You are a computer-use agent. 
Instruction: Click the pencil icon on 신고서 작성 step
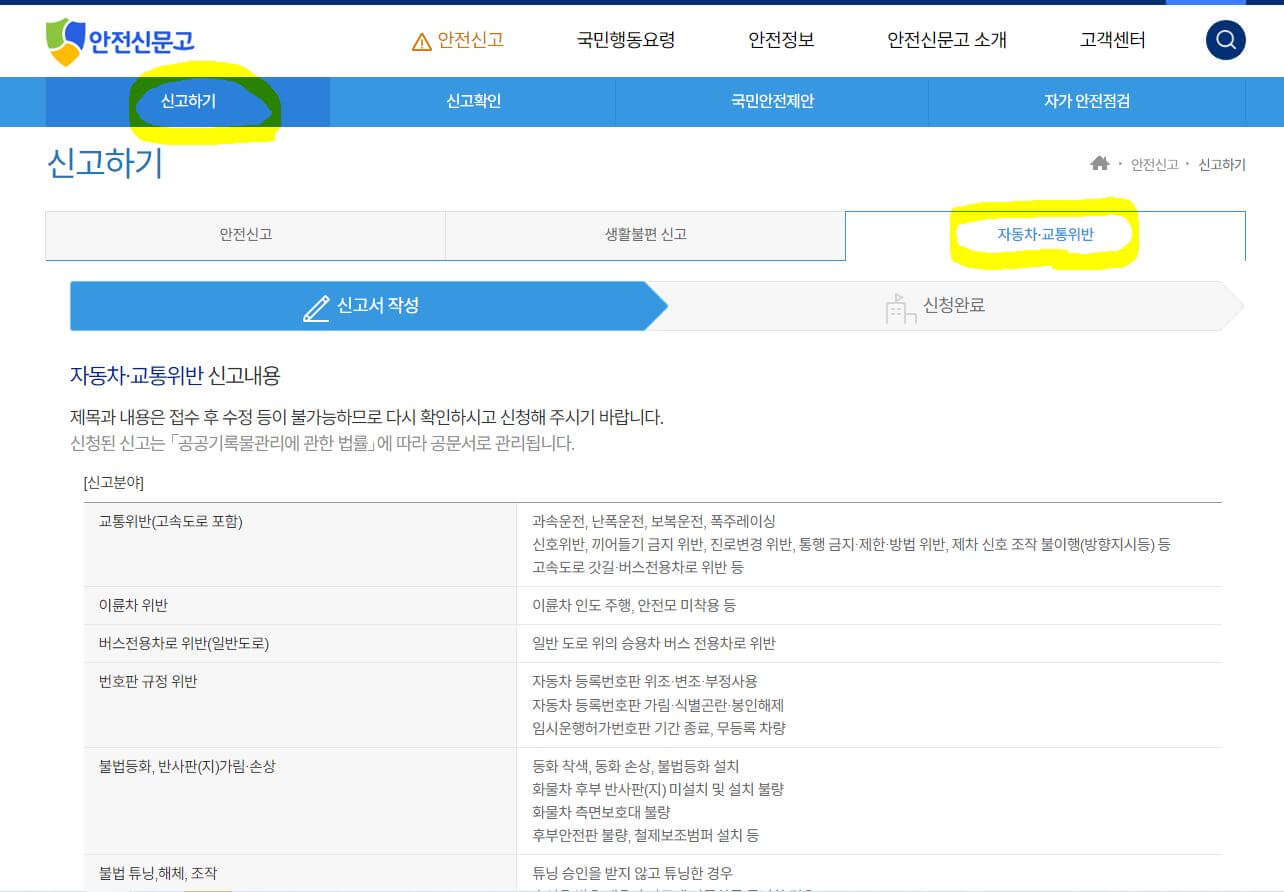pyautogui.click(x=315, y=306)
